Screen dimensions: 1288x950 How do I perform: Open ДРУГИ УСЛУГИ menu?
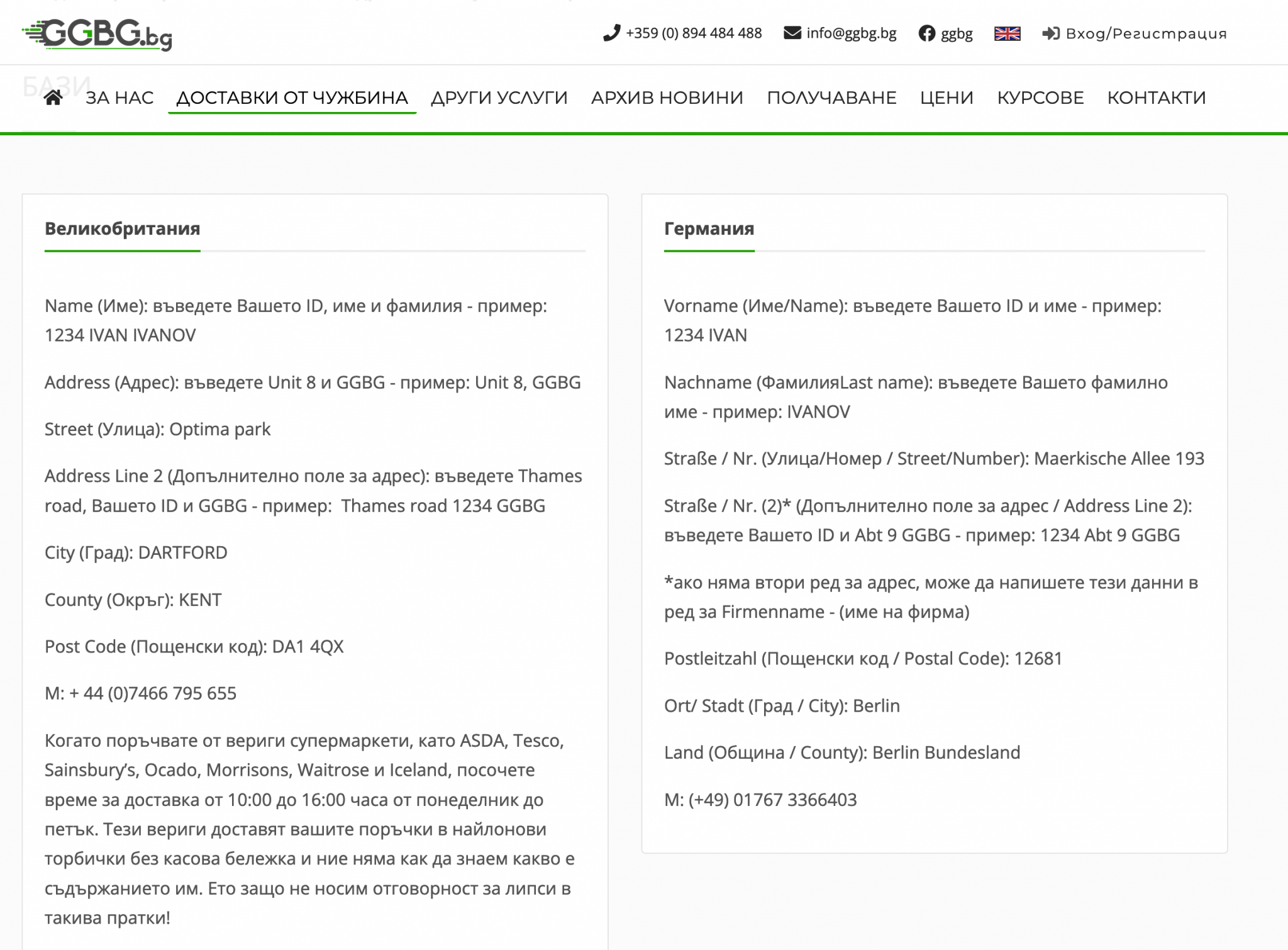click(x=499, y=98)
